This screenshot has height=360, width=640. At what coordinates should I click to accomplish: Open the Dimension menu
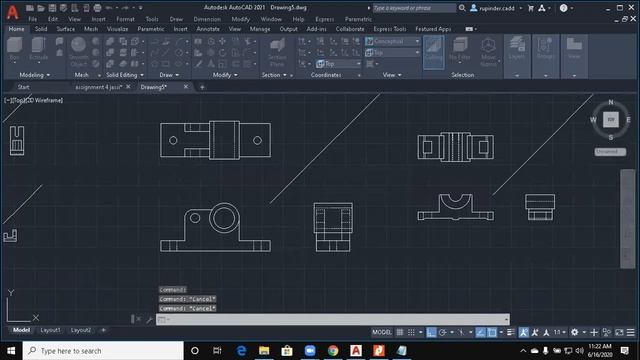(x=207, y=19)
